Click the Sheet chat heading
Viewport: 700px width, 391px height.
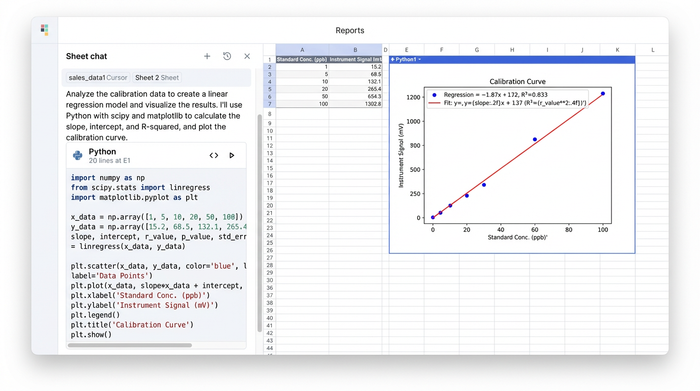[87, 56]
